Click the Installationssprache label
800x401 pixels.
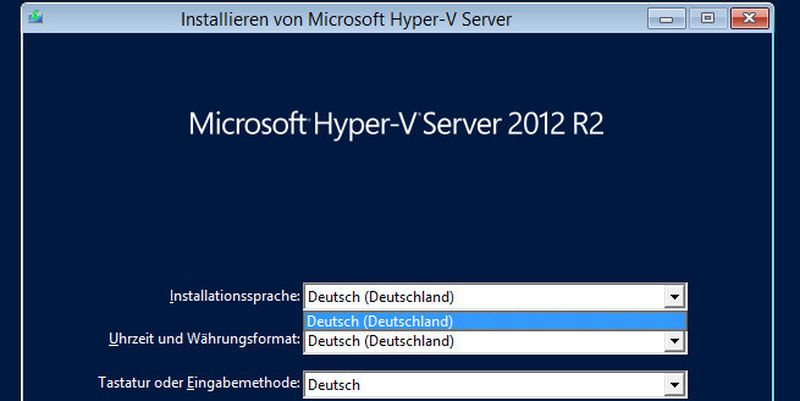235,296
